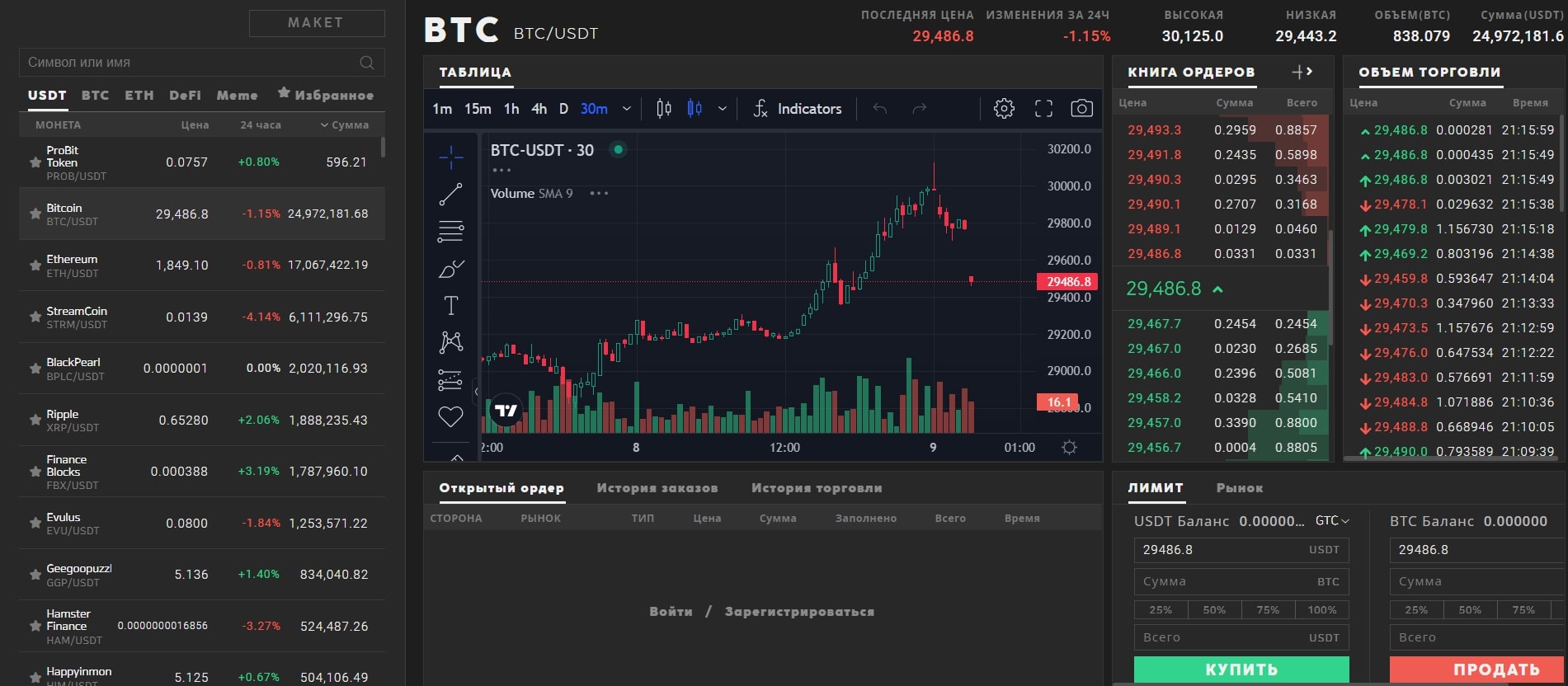1568x686 pixels.
Task: Switch to the BTC market tab
Action: pyautogui.click(x=95, y=96)
